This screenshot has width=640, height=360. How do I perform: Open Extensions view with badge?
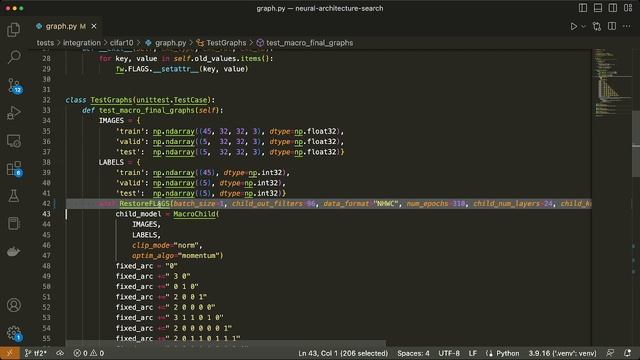(x=14, y=169)
